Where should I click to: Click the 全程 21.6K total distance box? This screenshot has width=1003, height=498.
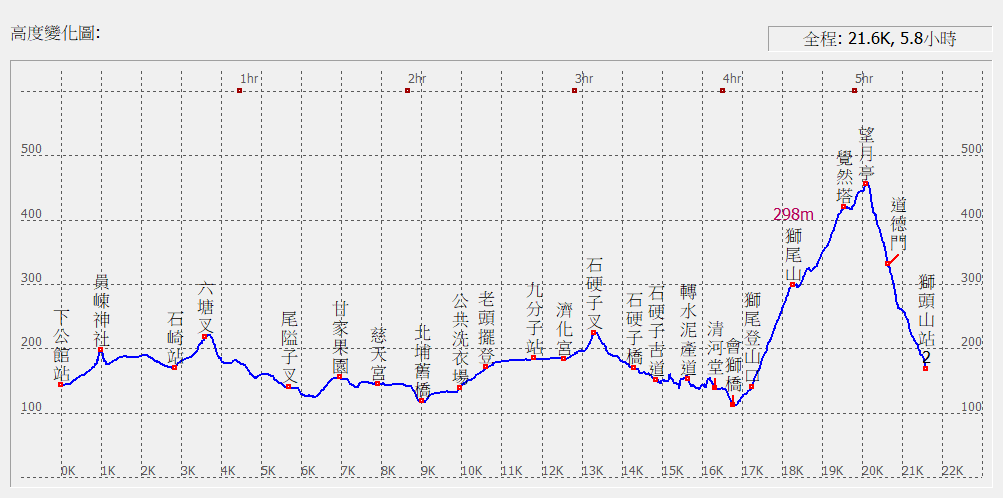pos(879,39)
